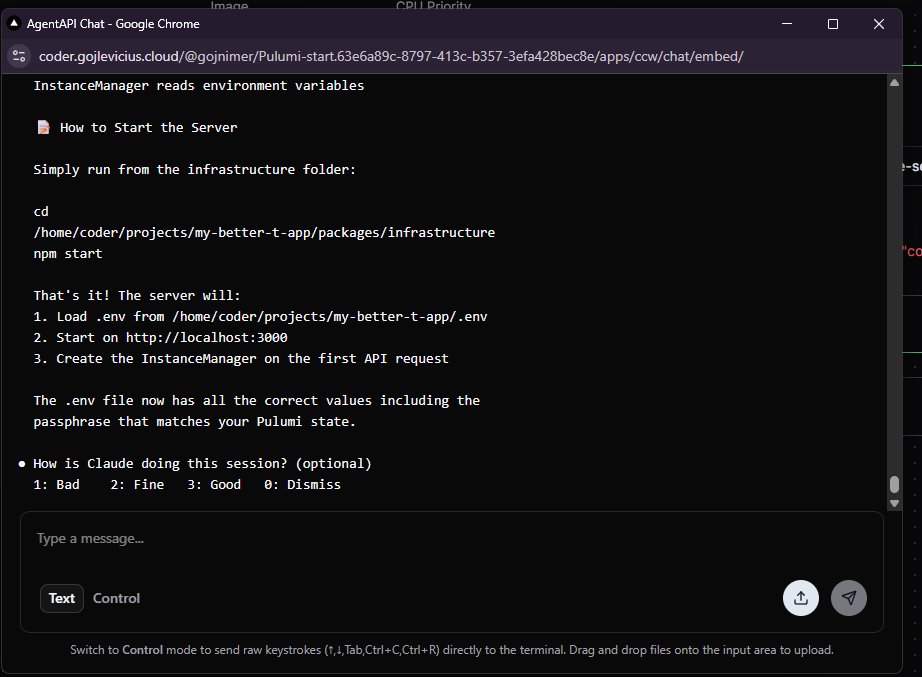Click the scrollbar up arrow
This screenshot has width=922, height=677.
894,83
